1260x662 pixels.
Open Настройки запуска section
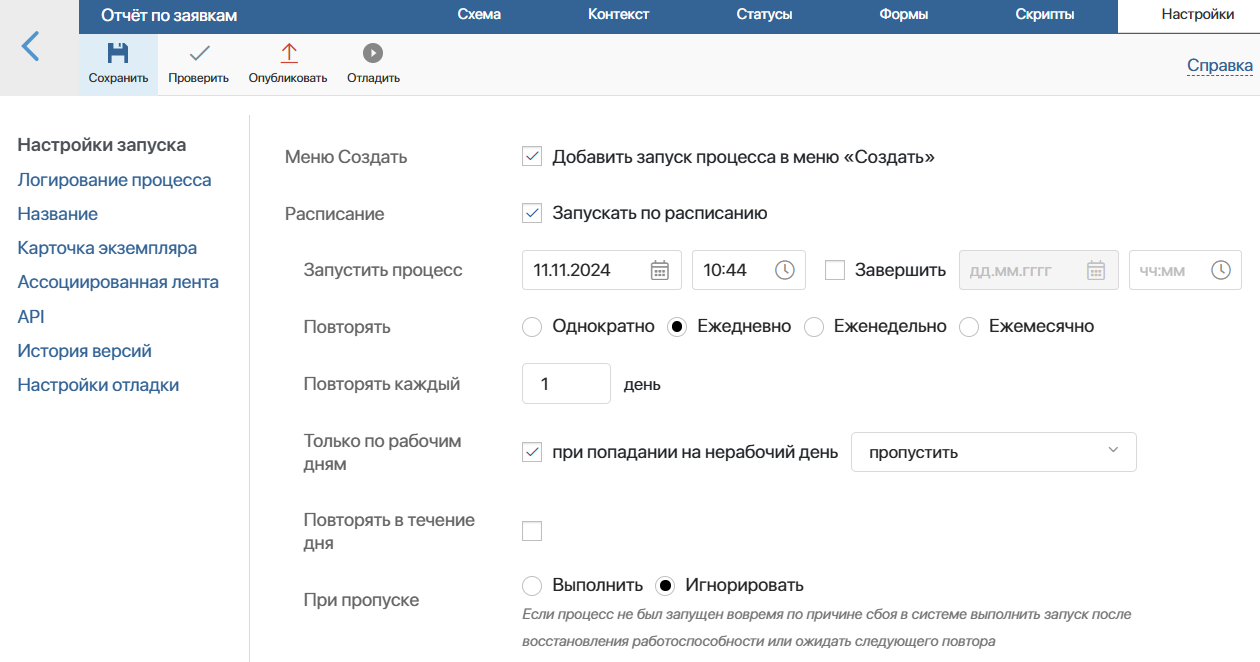[102, 145]
